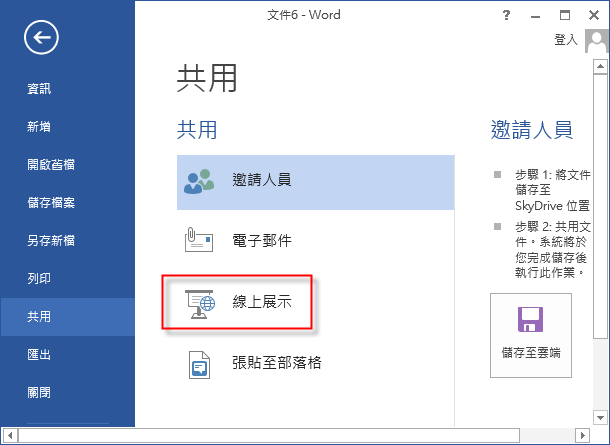This screenshot has height=445, width=610.
Task: Open the 新增 (New) menu item
Action: coord(39,126)
